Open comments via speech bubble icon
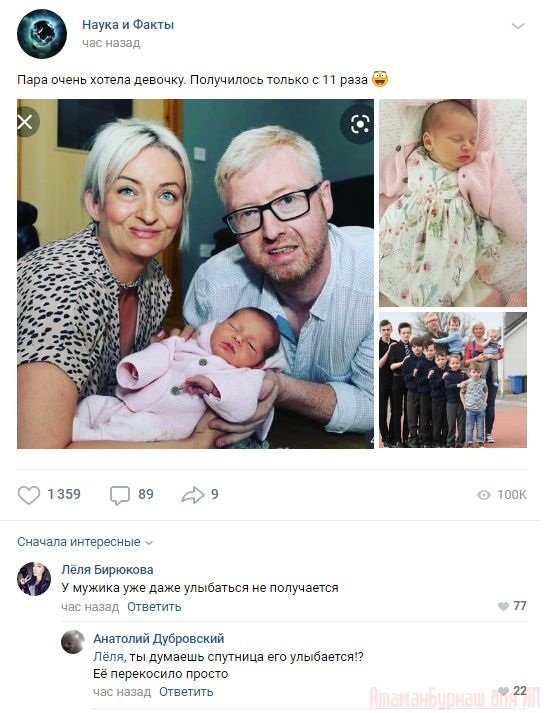553x713 pixels. click(120, 495)
